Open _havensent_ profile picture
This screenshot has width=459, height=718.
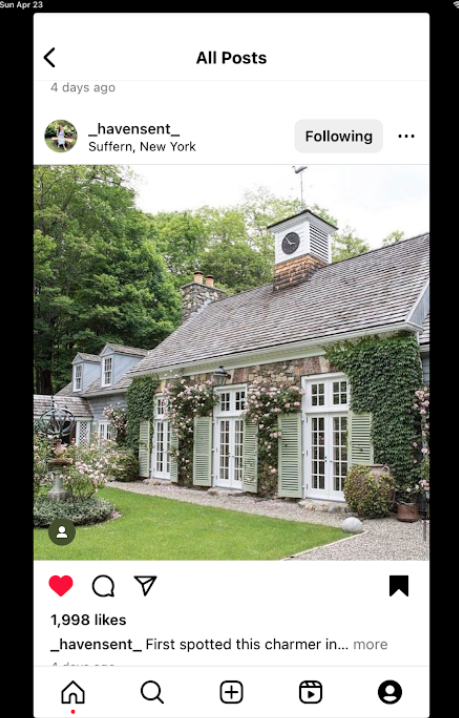click(x=61, y=136)
